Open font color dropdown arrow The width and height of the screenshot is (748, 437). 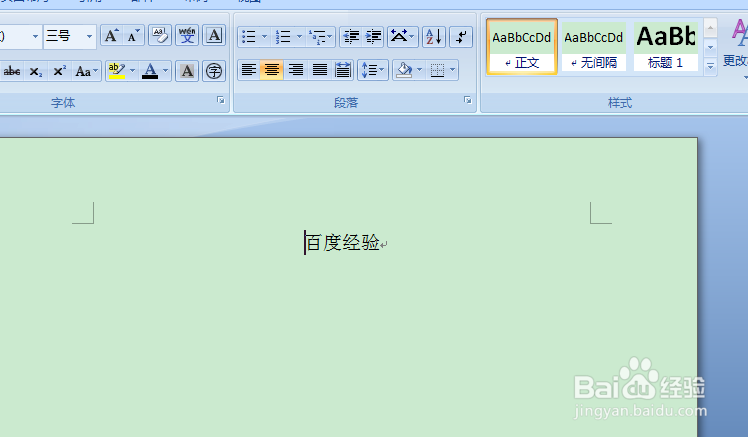pos(166,71)
